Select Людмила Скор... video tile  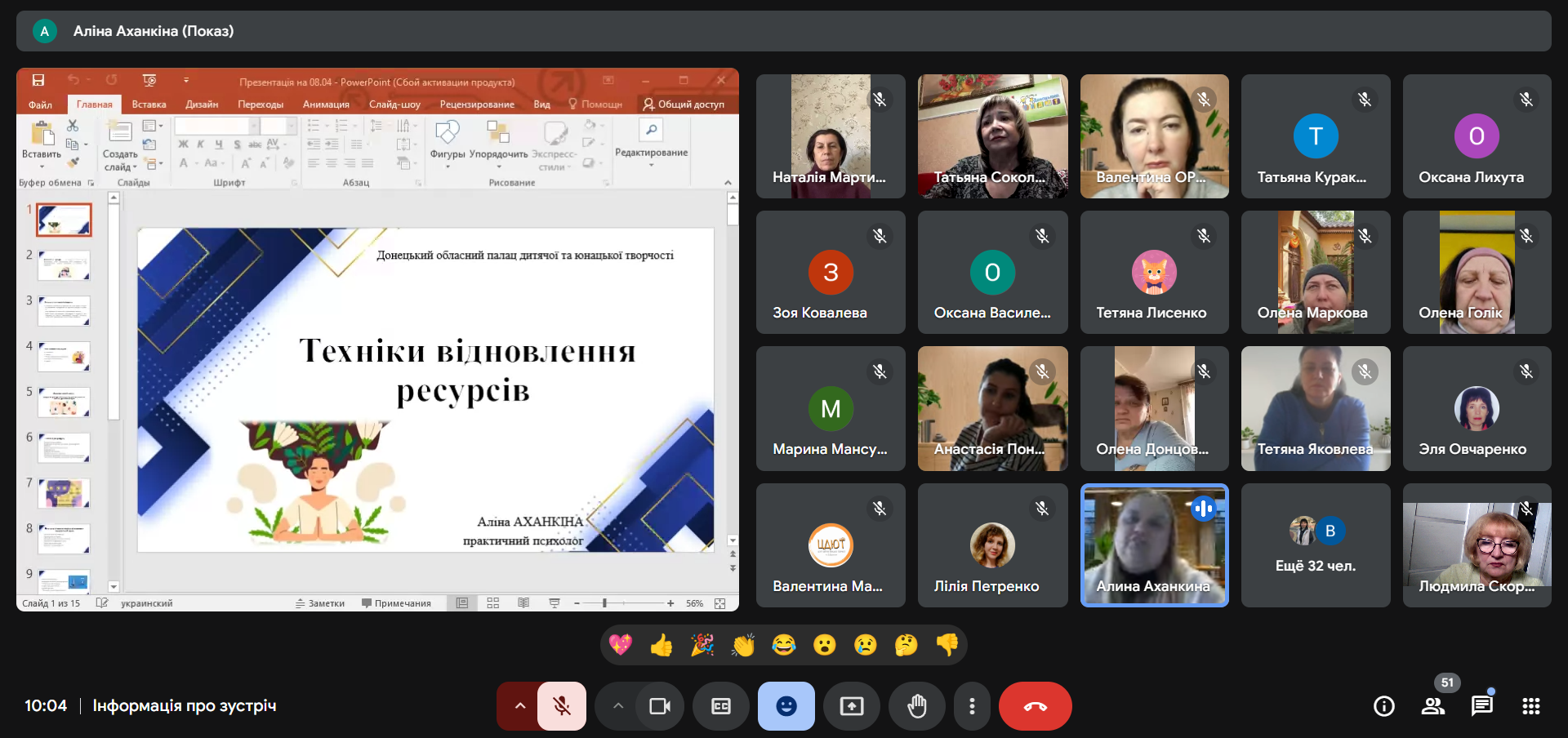click(x=1477, y=545)
